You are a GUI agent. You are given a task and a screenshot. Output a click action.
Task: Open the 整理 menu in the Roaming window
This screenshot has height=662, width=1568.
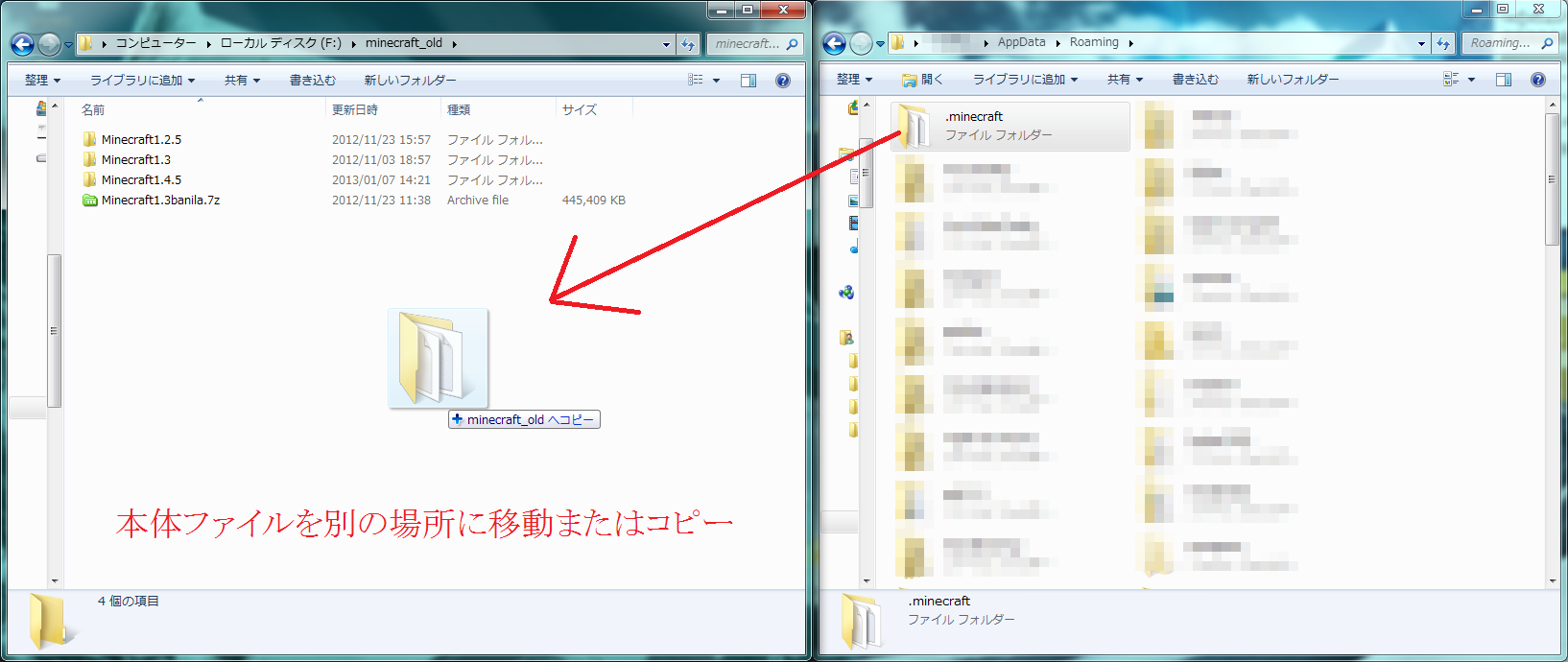pyautogui.click(x=854, y=80)
